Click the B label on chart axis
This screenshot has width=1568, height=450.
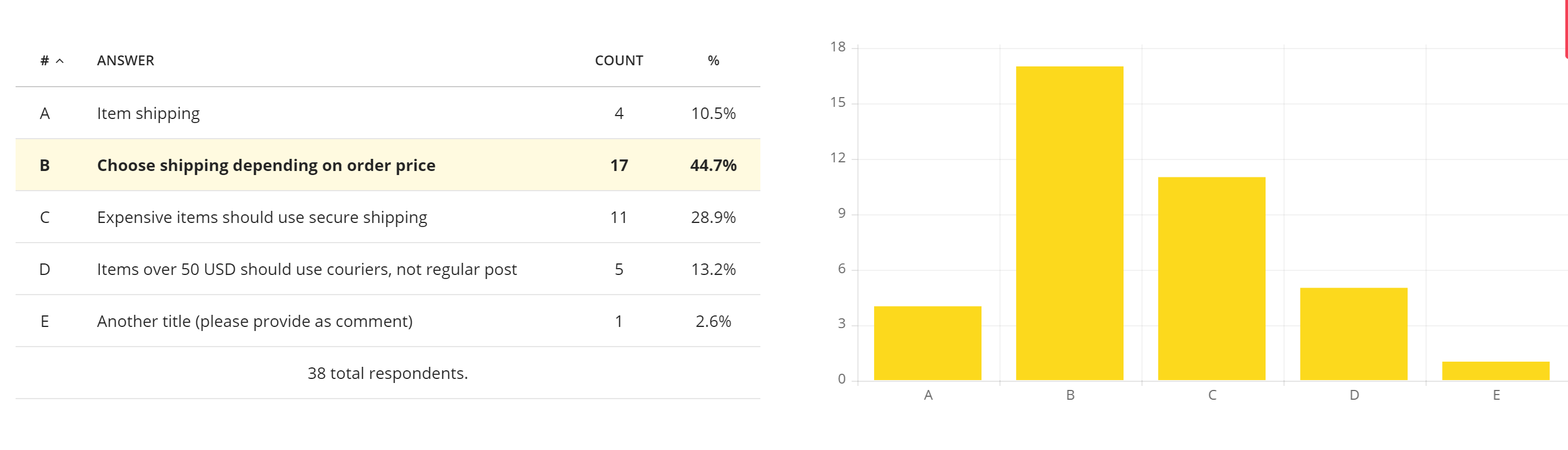[x=1070, y=395]
